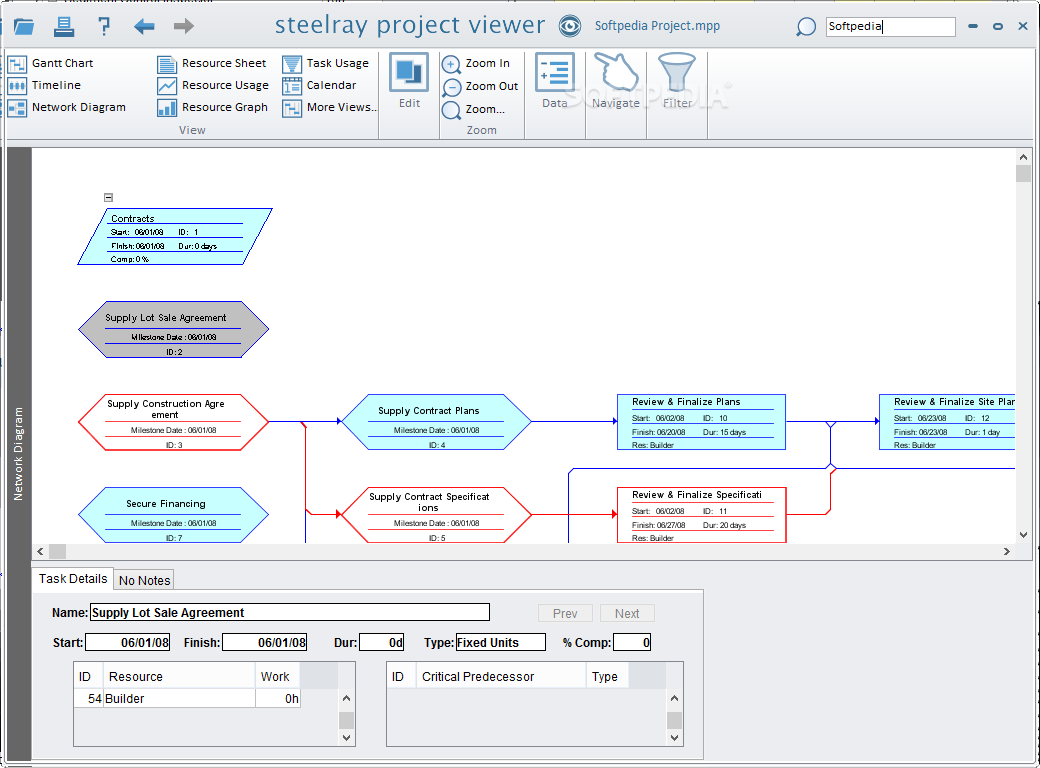Open help with the question mark icon
The image size is (1040, 768).
103,27
